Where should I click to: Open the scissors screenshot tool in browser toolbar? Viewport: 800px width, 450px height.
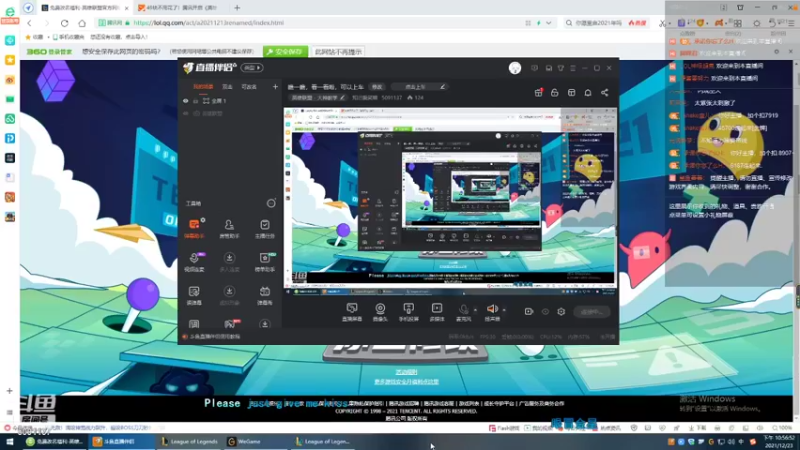pos(662,23)
